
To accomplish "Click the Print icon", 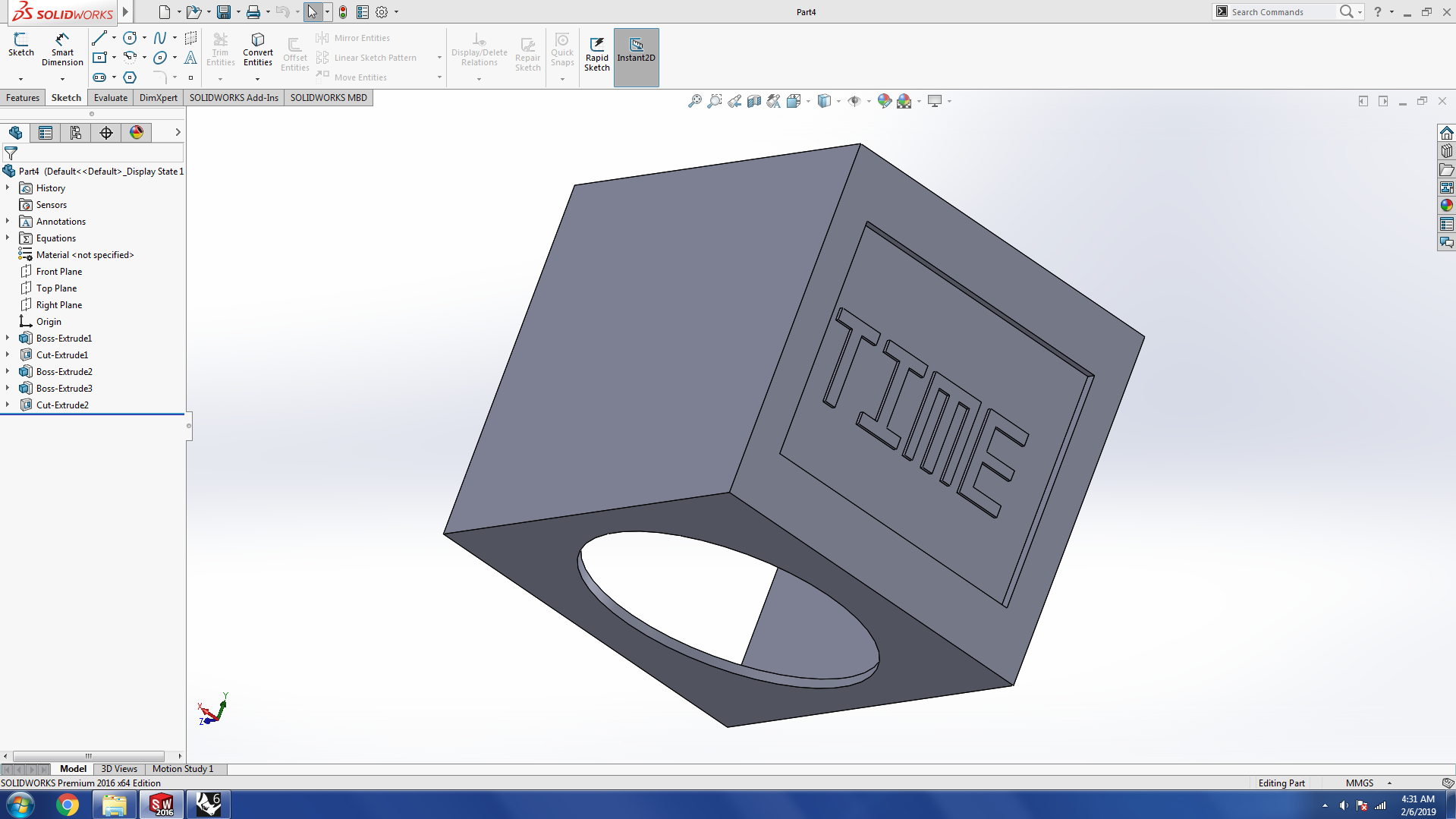I will point(253,12).
